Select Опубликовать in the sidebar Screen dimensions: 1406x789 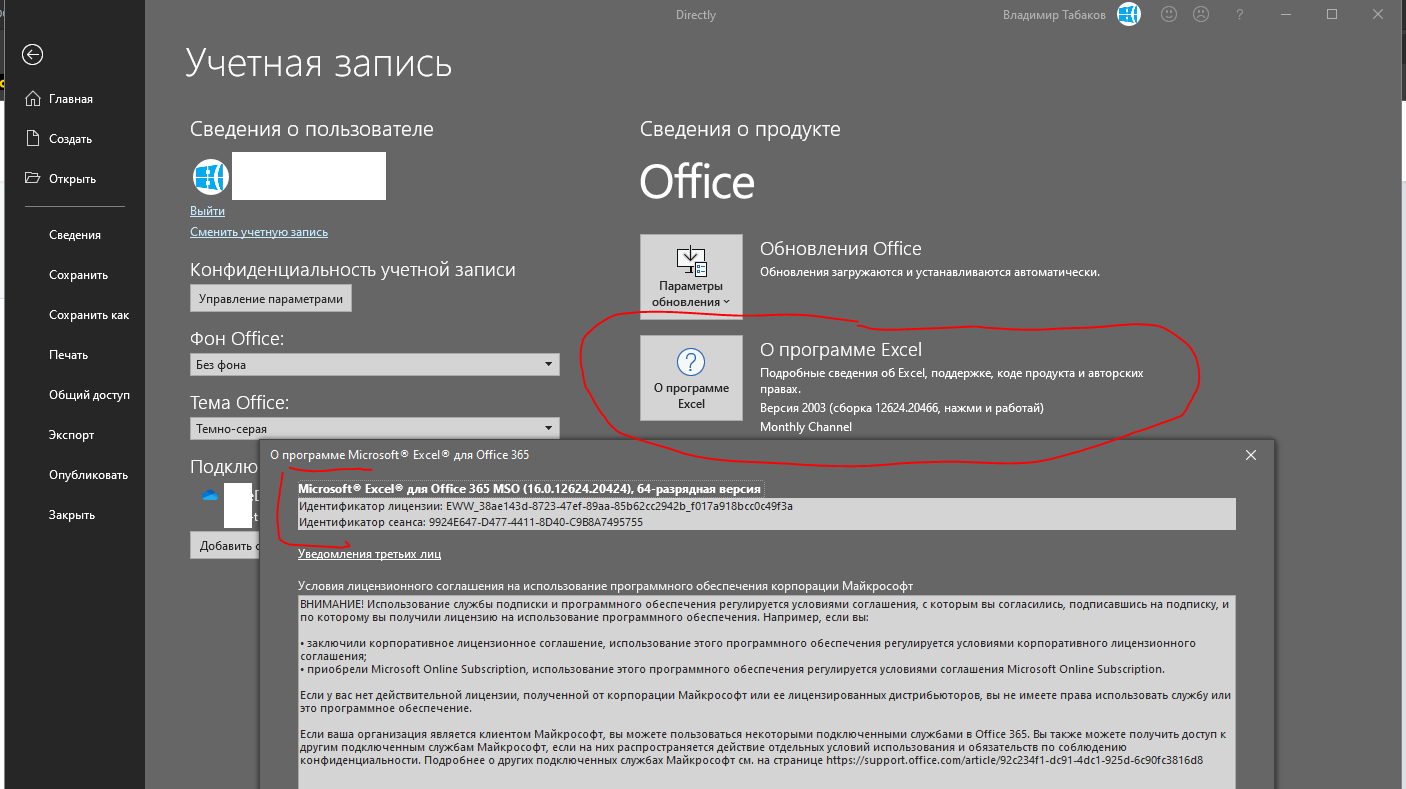(x=88, y=475)
